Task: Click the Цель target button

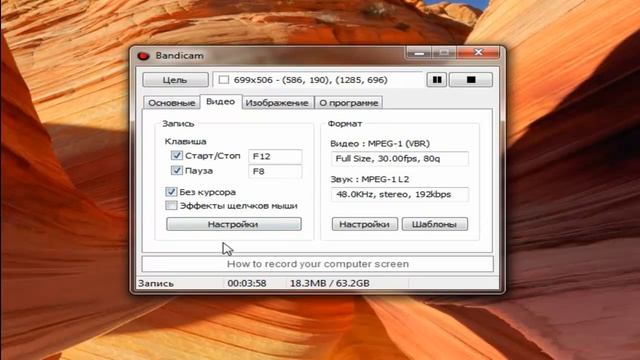Action: coord(175,80)
